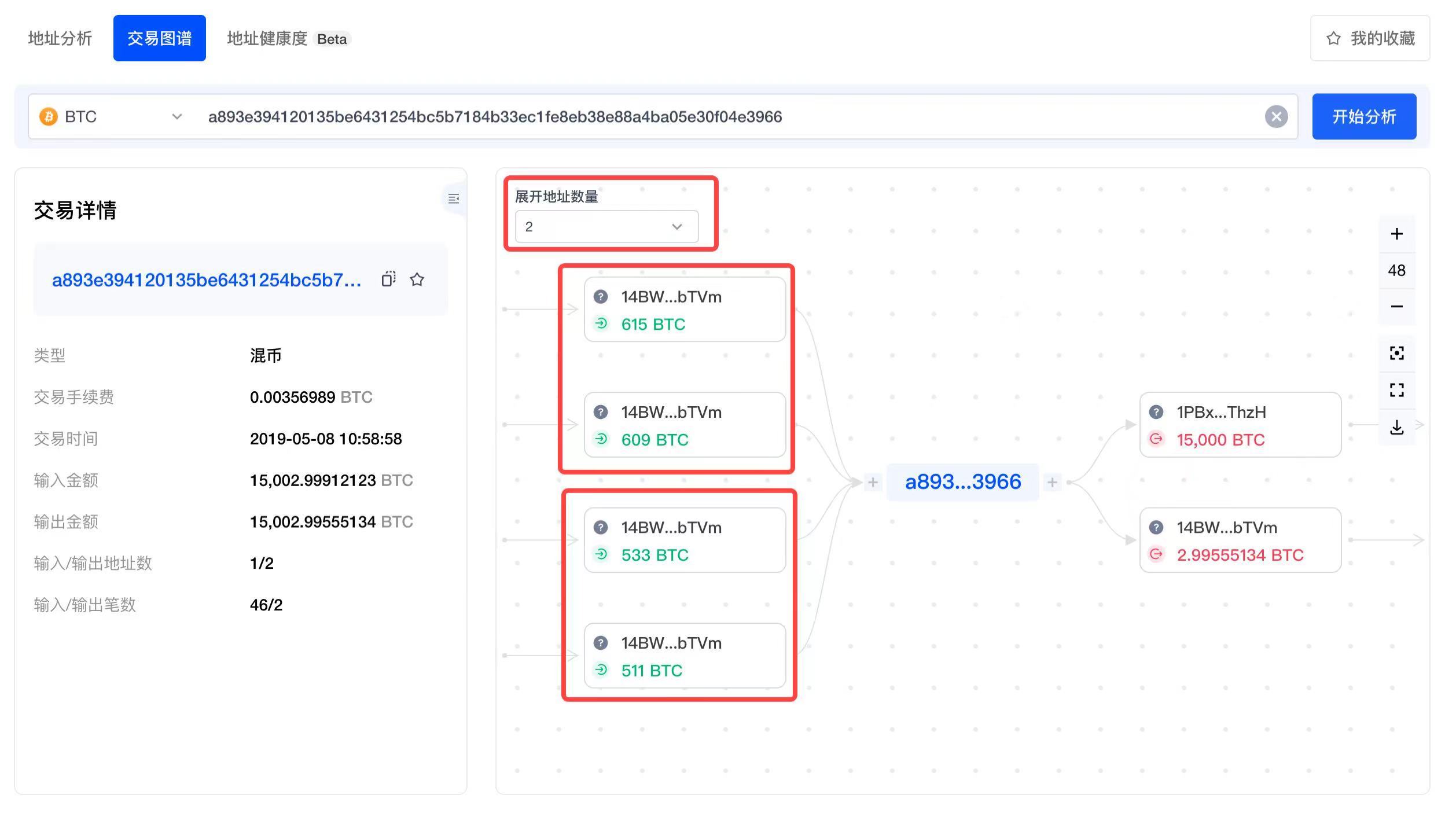Click input amount 15,002.99912123 BTC
1456x824 pixels.
331,480
